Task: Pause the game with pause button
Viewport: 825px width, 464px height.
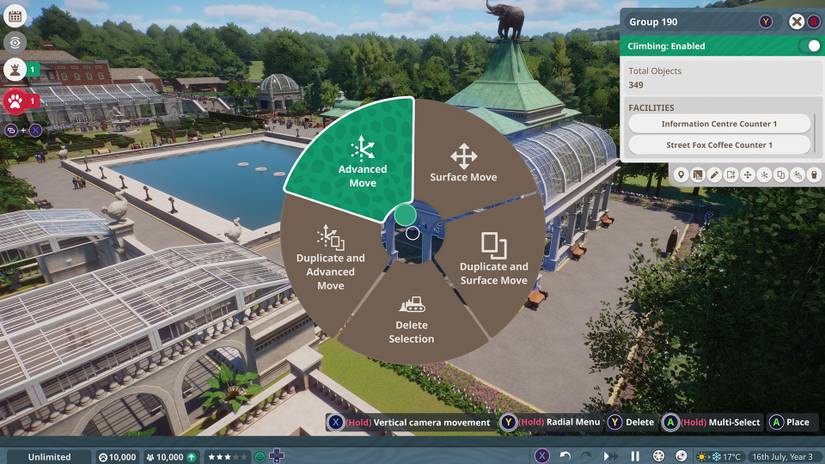Action: click(636, 456)
